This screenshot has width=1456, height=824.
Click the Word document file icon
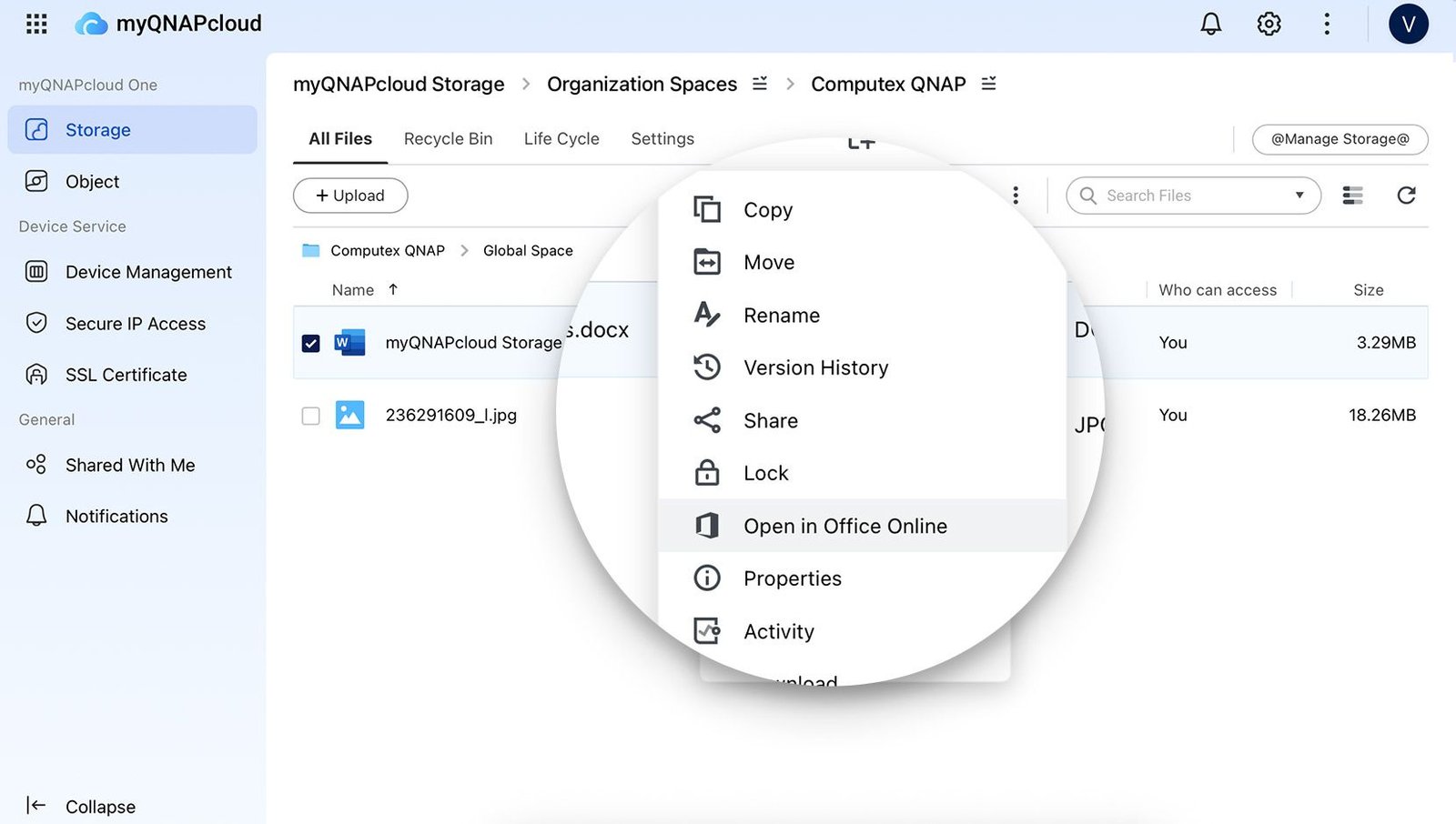click(349, 342)
